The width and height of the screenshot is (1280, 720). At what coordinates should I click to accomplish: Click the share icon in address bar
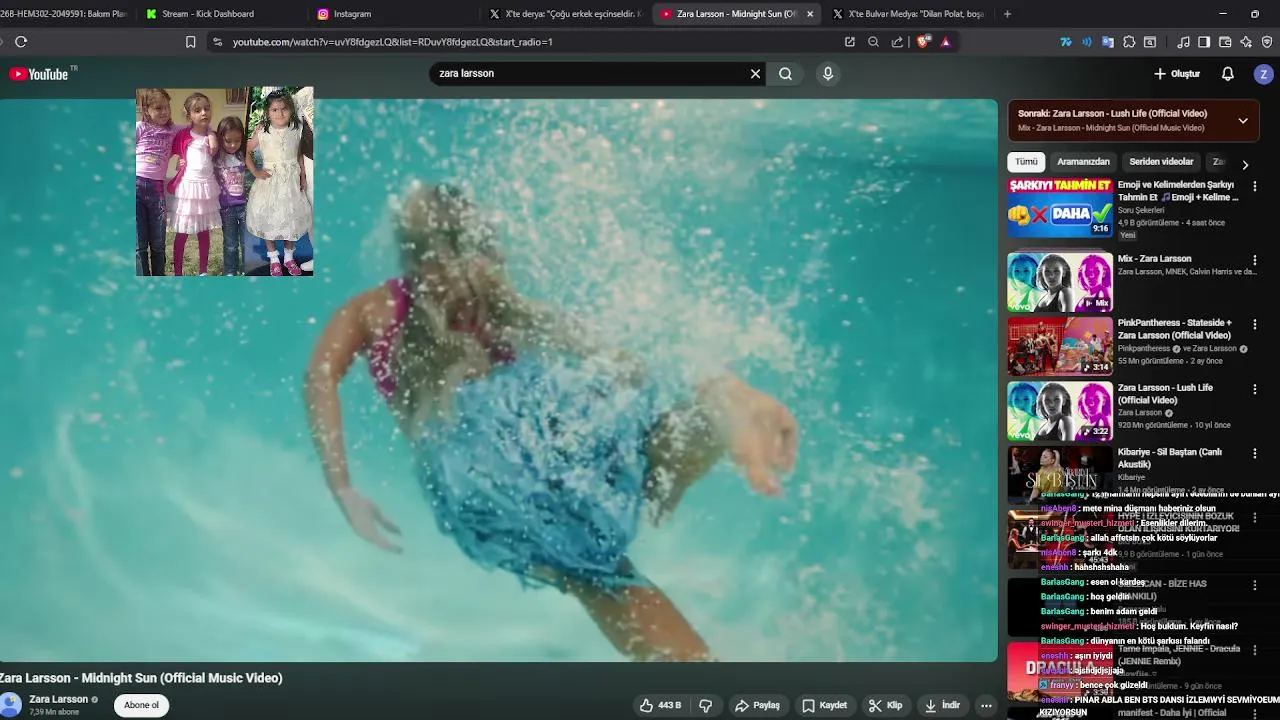point(897,42)
